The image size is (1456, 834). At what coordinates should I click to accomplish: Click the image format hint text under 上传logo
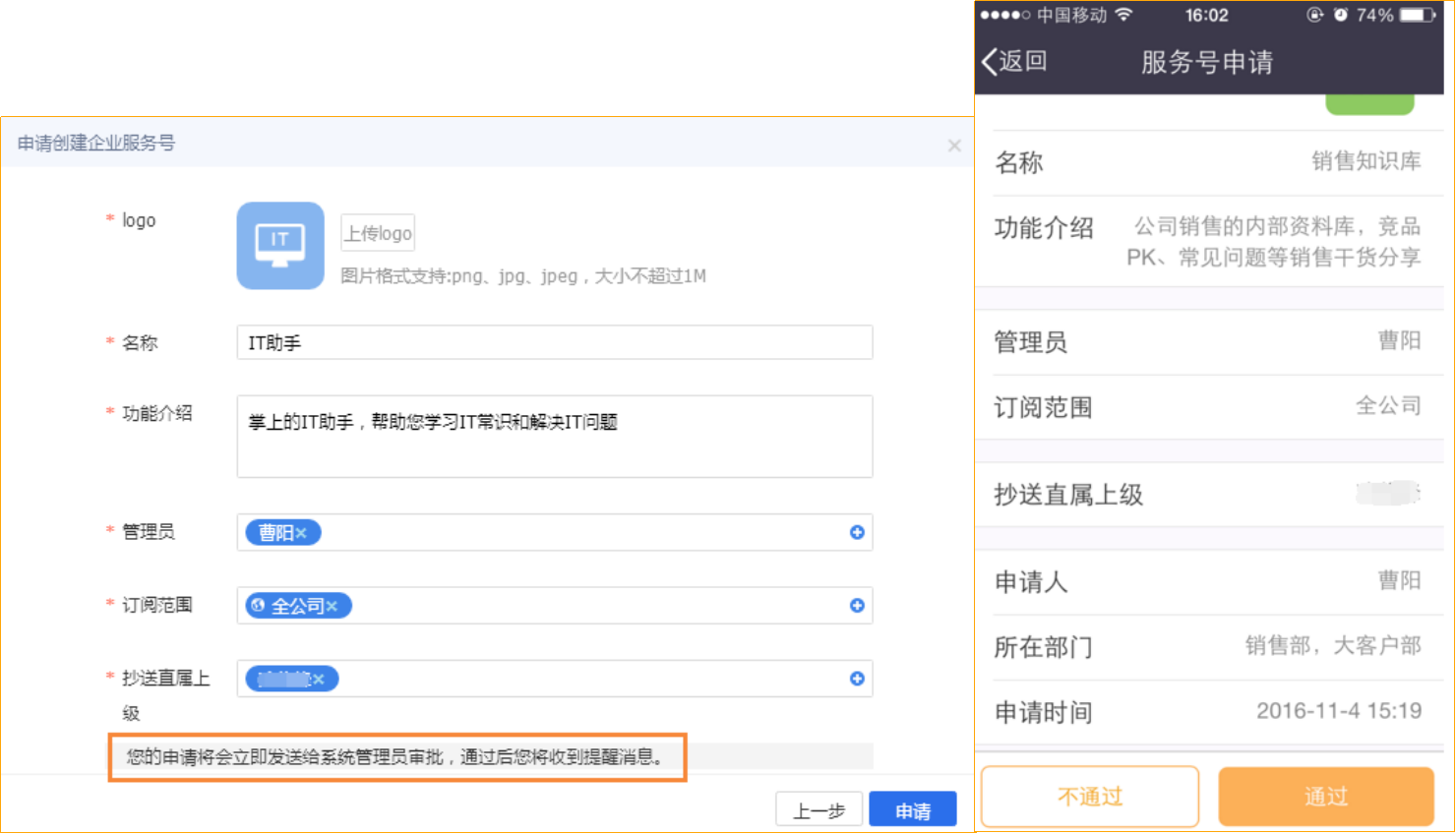[x=523, y=276]
